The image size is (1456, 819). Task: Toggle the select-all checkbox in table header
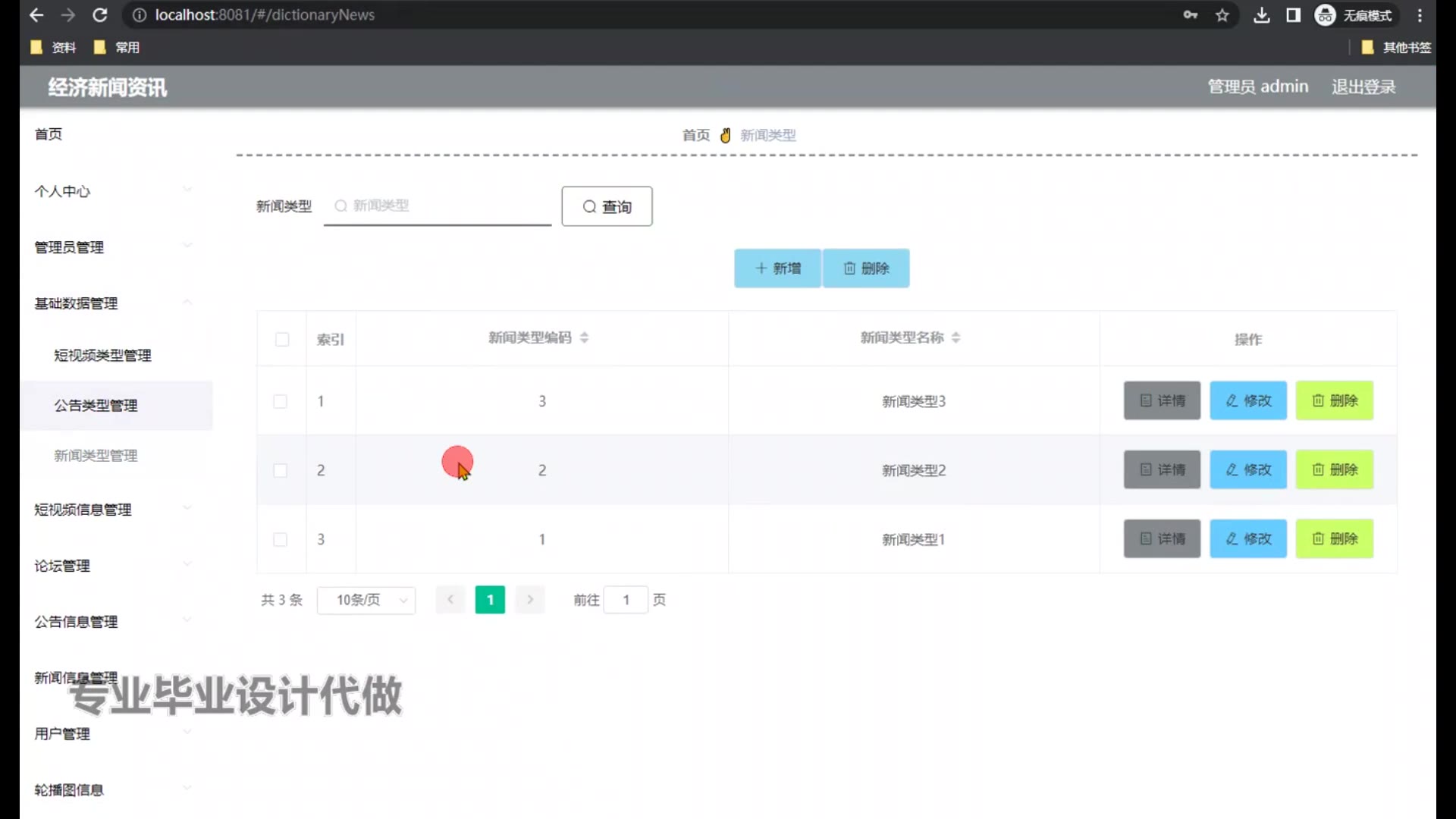pyautogui.click(x=282, y=339)
